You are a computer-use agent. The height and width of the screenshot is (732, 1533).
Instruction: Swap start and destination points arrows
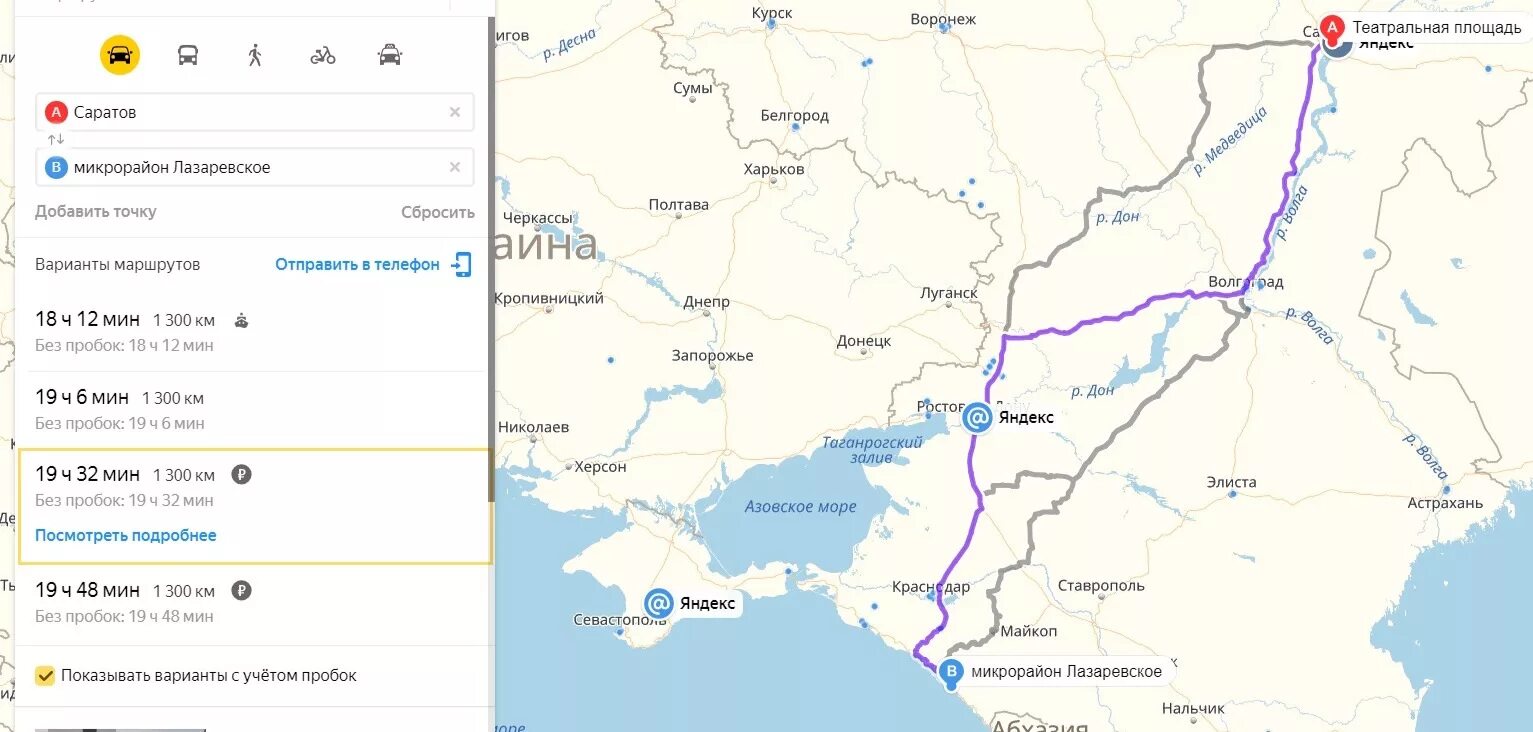pos(56,139)
